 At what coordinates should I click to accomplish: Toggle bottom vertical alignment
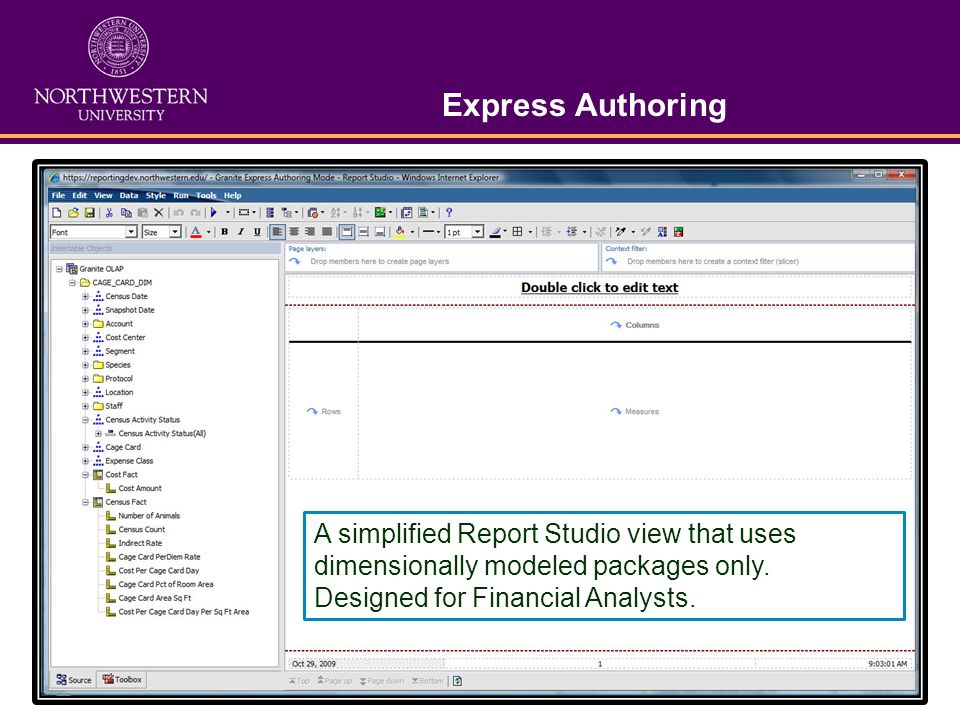pyautogui.click(x=380, y=231)
